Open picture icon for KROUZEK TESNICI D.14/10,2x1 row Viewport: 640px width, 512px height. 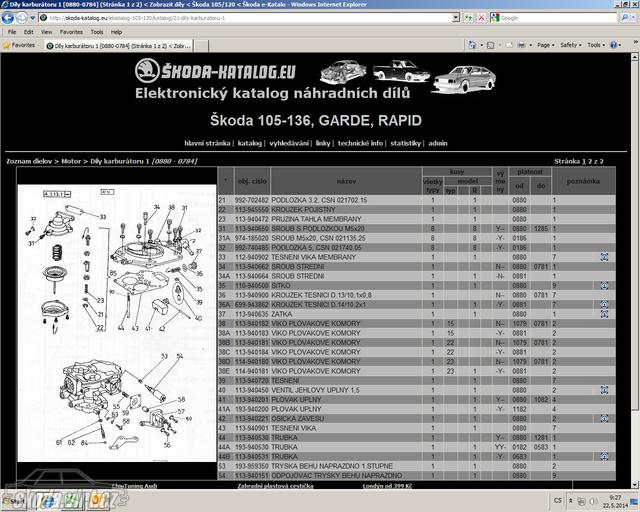604,305
